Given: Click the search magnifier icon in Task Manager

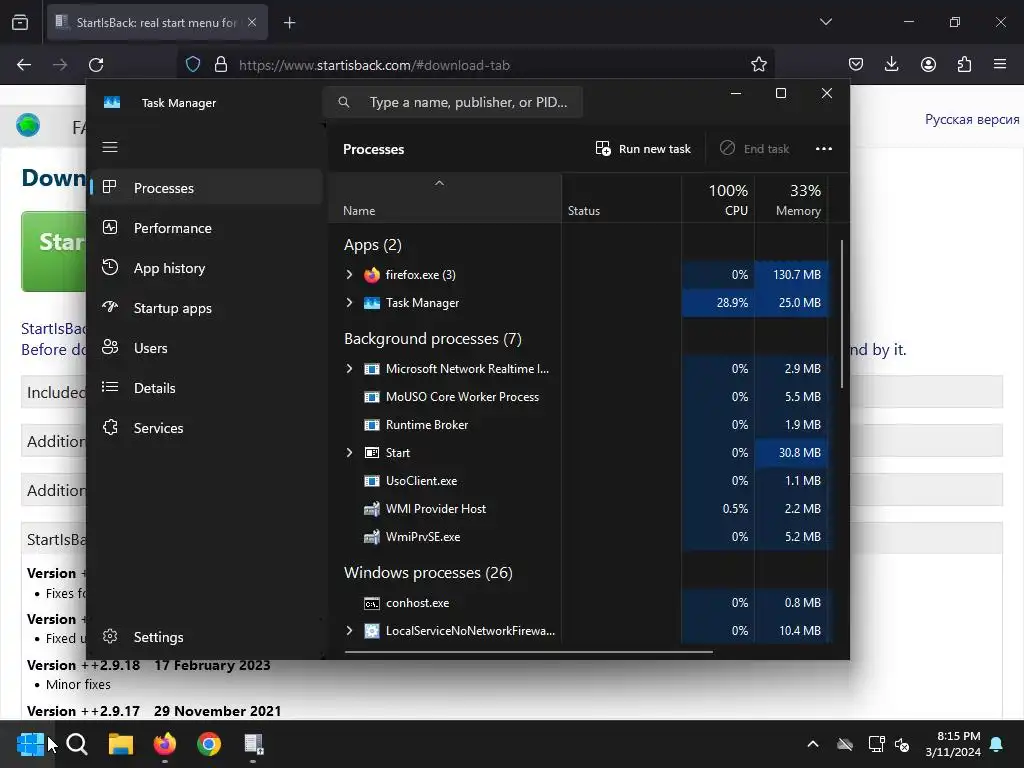Looking at the screenshot, I should click(x=344, y=102).
